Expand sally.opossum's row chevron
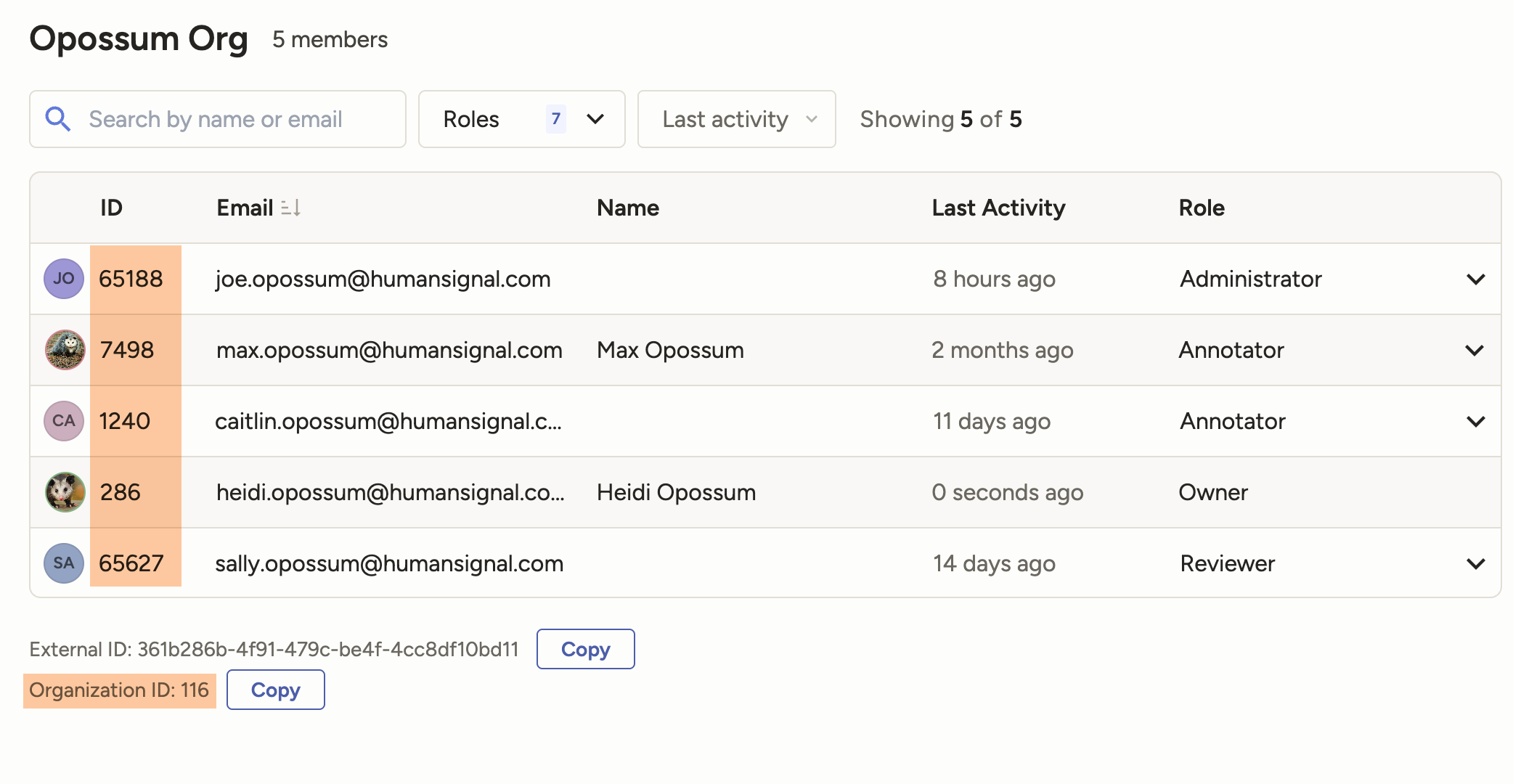Screen dimensions: 1513x784 [1475, 563]
